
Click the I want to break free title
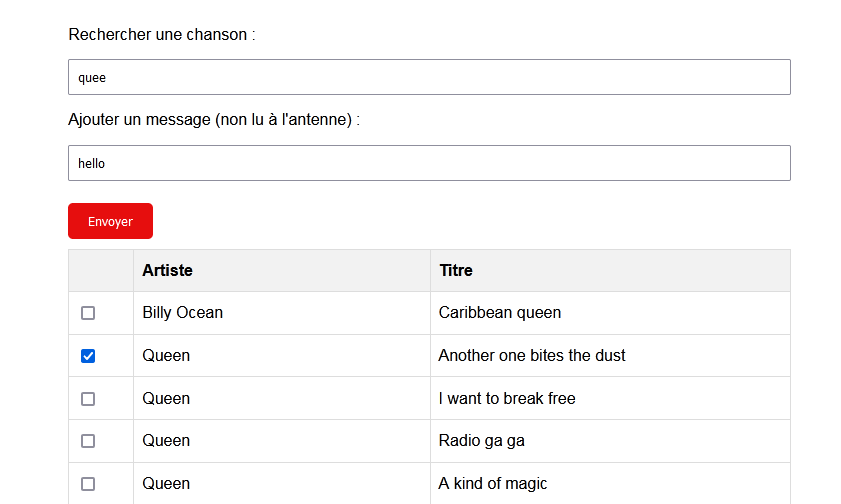(507, 399)
